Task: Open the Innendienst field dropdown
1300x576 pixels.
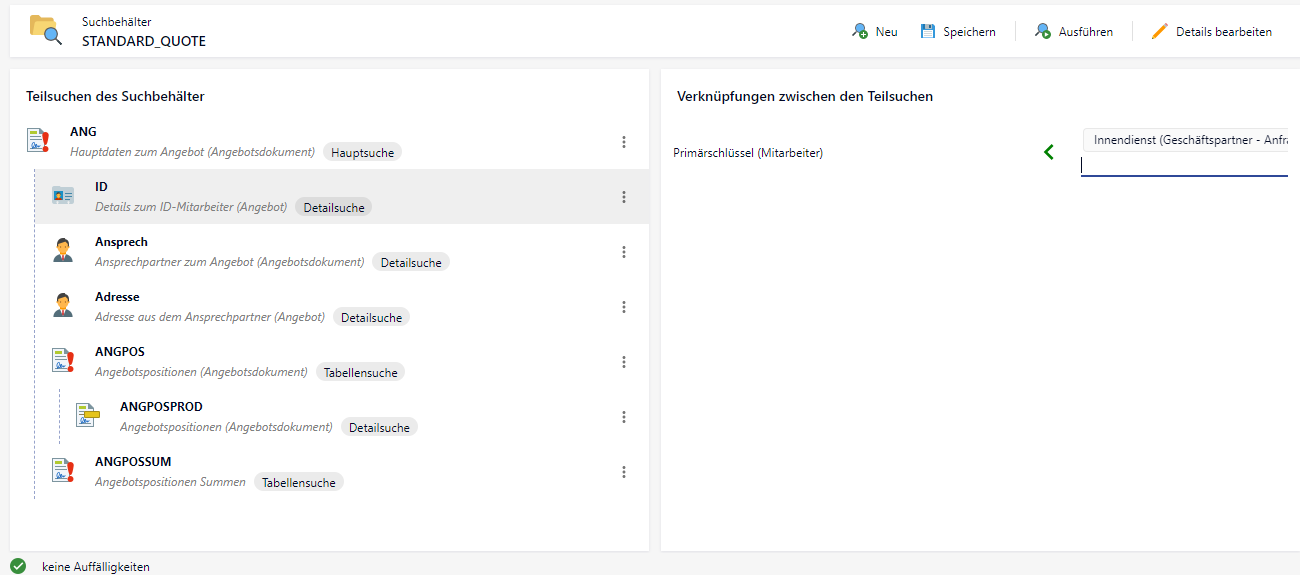Action: [1190, 140]
